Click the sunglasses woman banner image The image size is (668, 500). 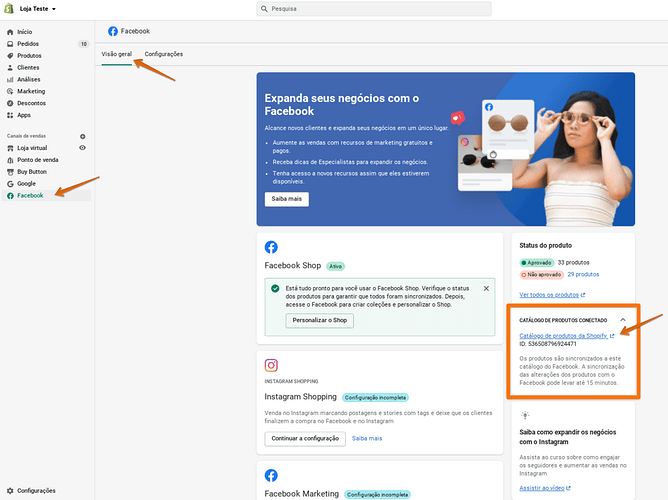[x=575, y=158]
